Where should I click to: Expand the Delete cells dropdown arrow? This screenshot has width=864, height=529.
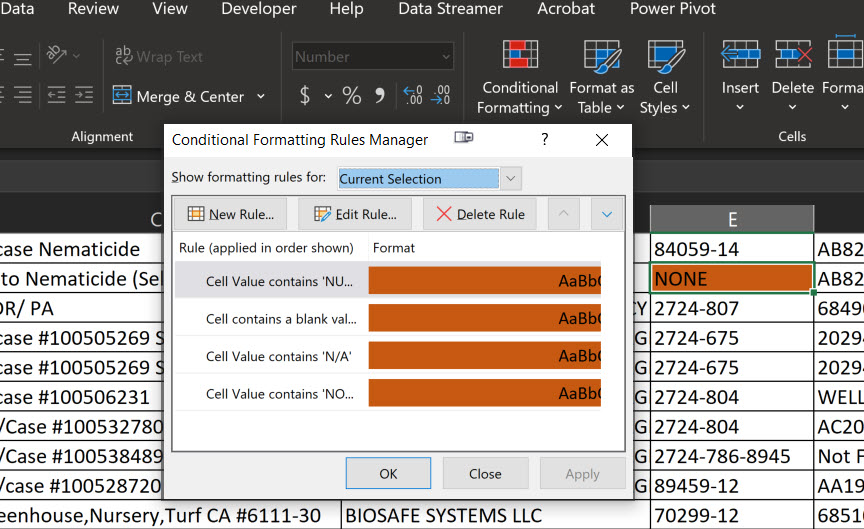[792, 107]
